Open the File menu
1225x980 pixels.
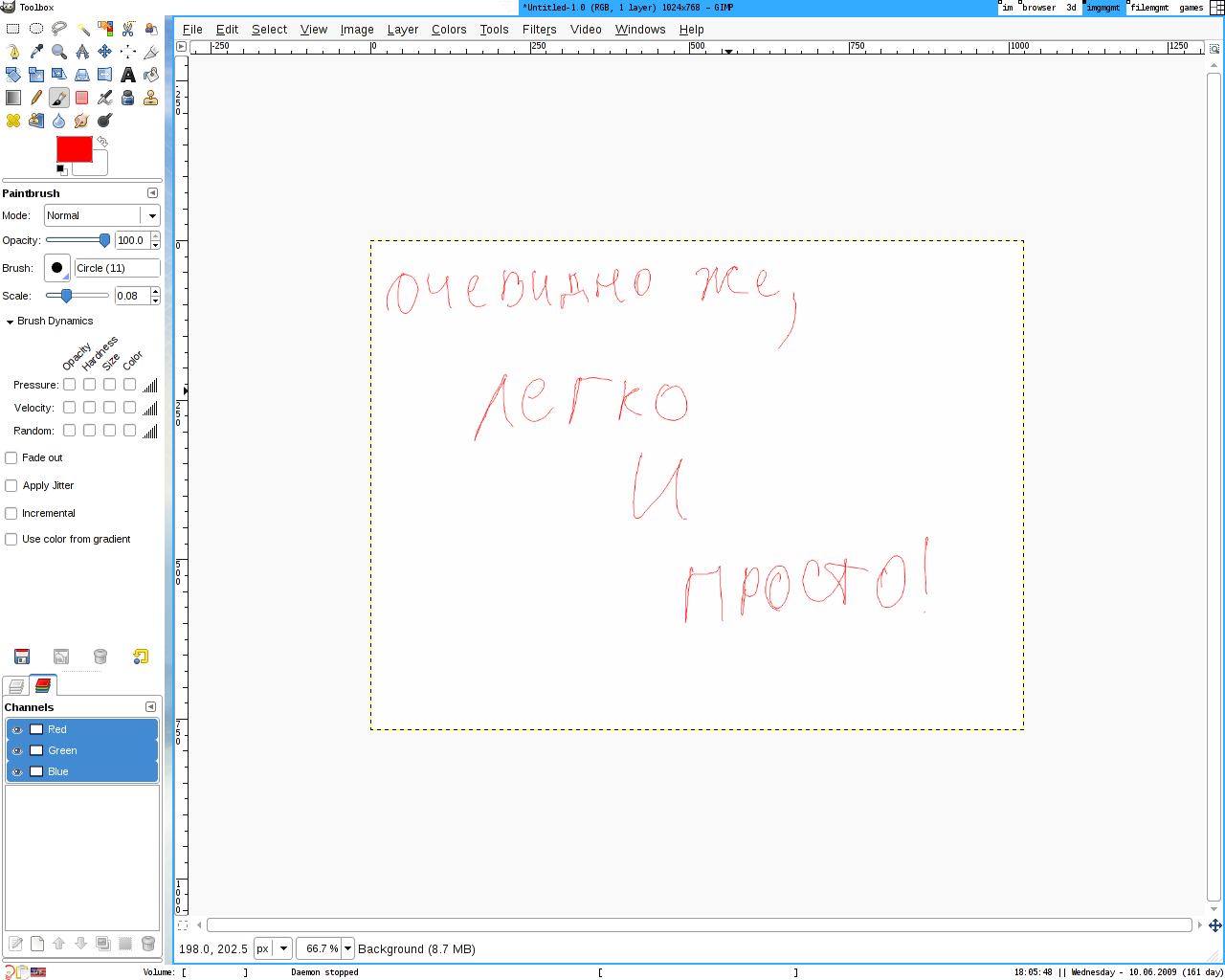(192, 30)
